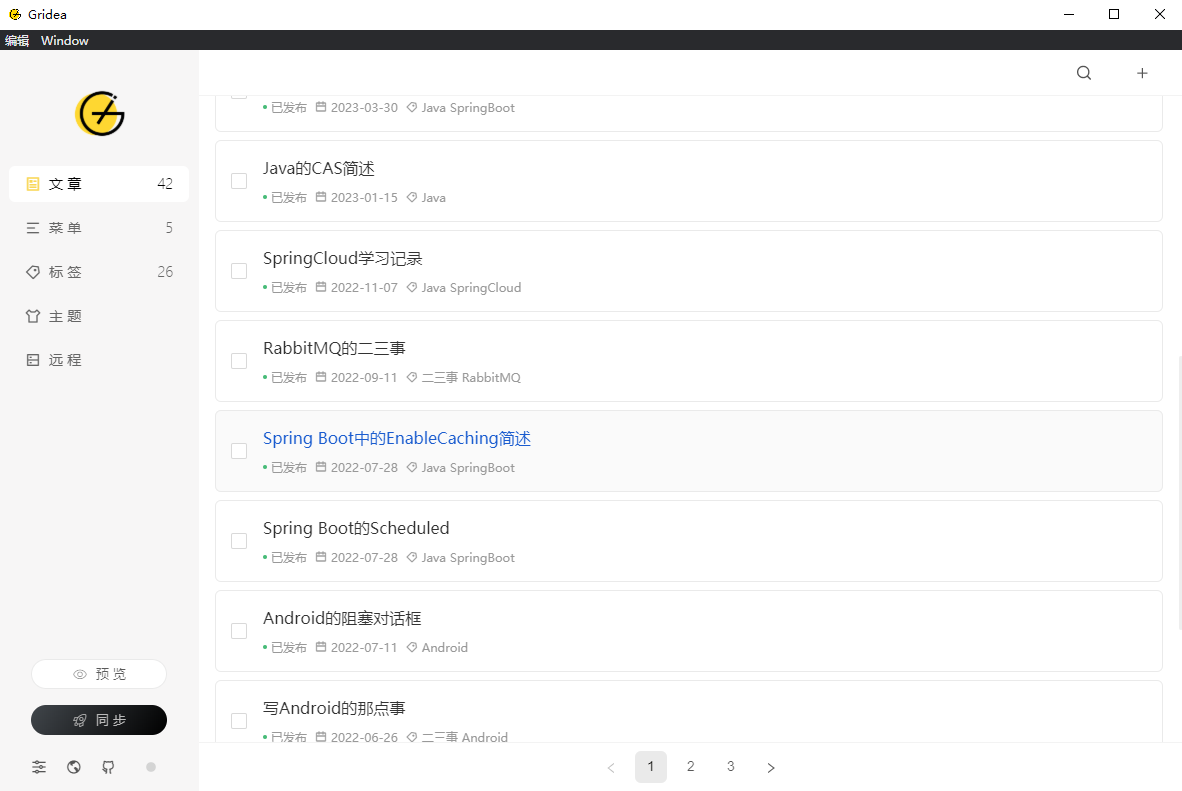Click the globe icon in sidebar footer

coord(74,767)
